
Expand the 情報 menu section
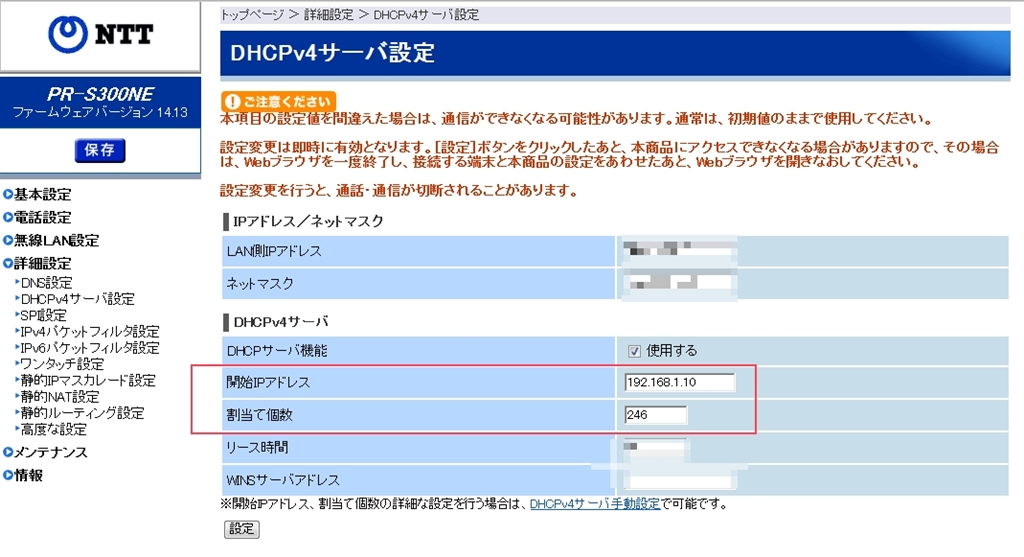[x=23, y=475]
